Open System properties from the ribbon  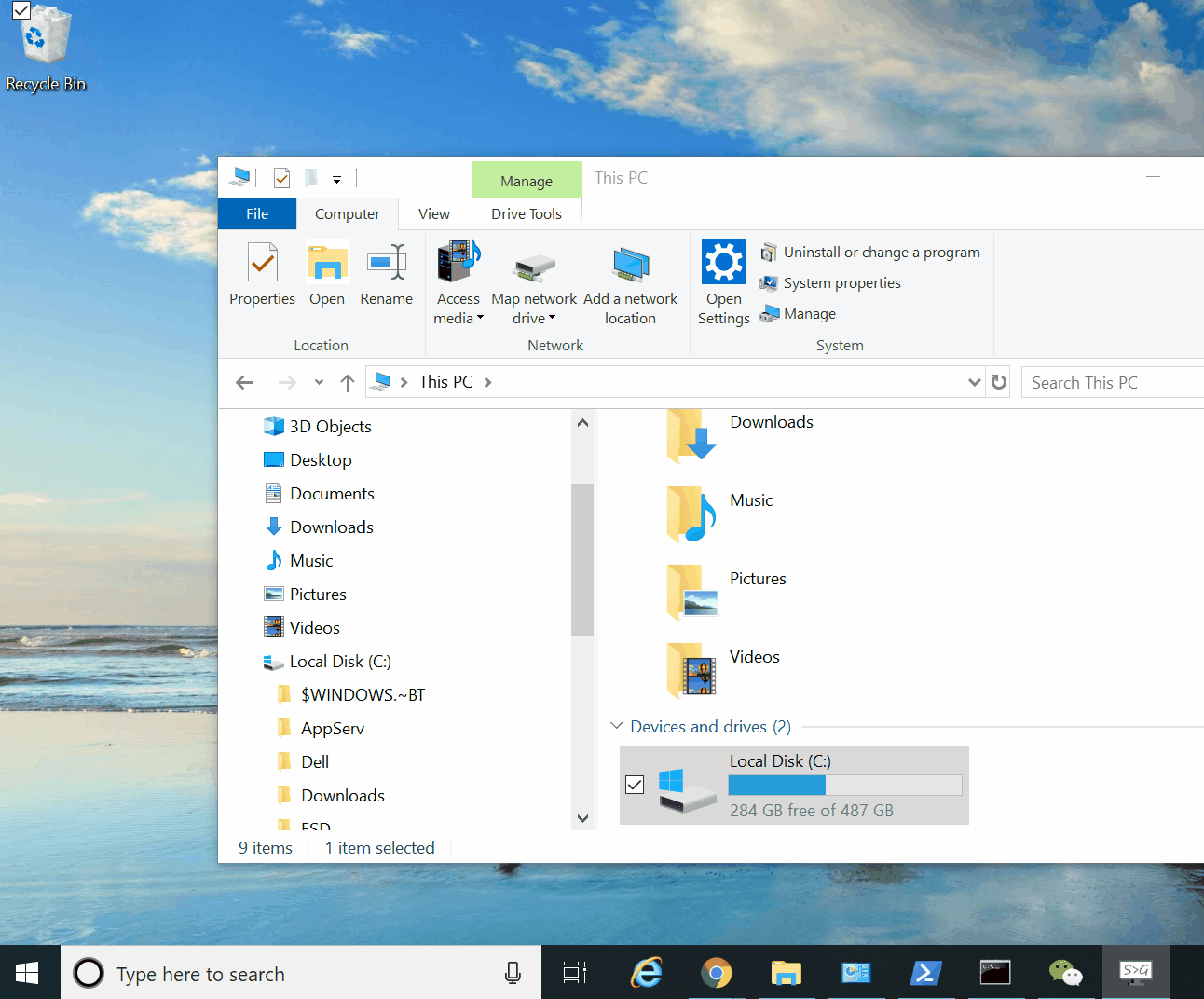[x=841, y=283]
